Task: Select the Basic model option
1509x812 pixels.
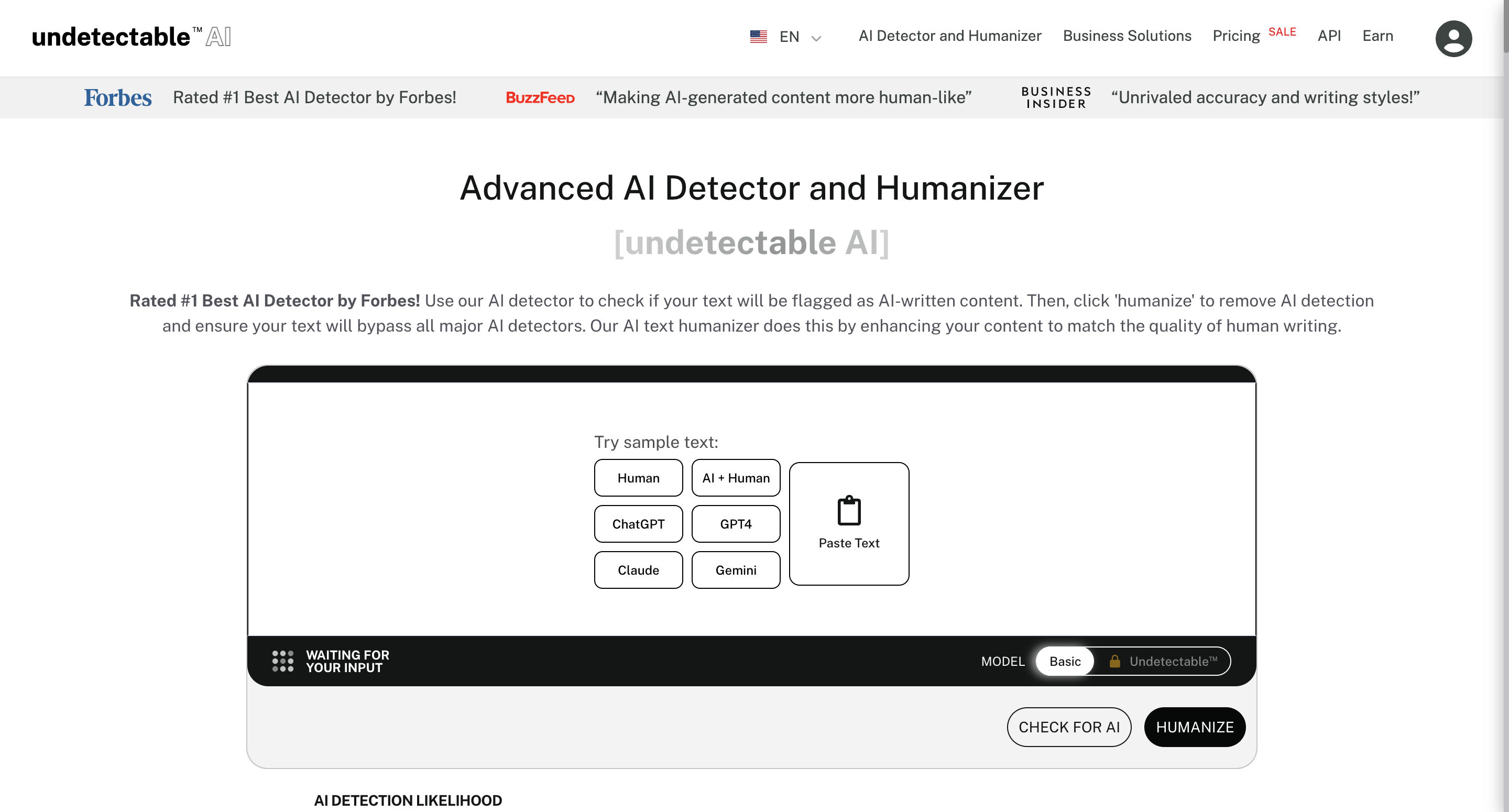Action: tap(1064, 661)
